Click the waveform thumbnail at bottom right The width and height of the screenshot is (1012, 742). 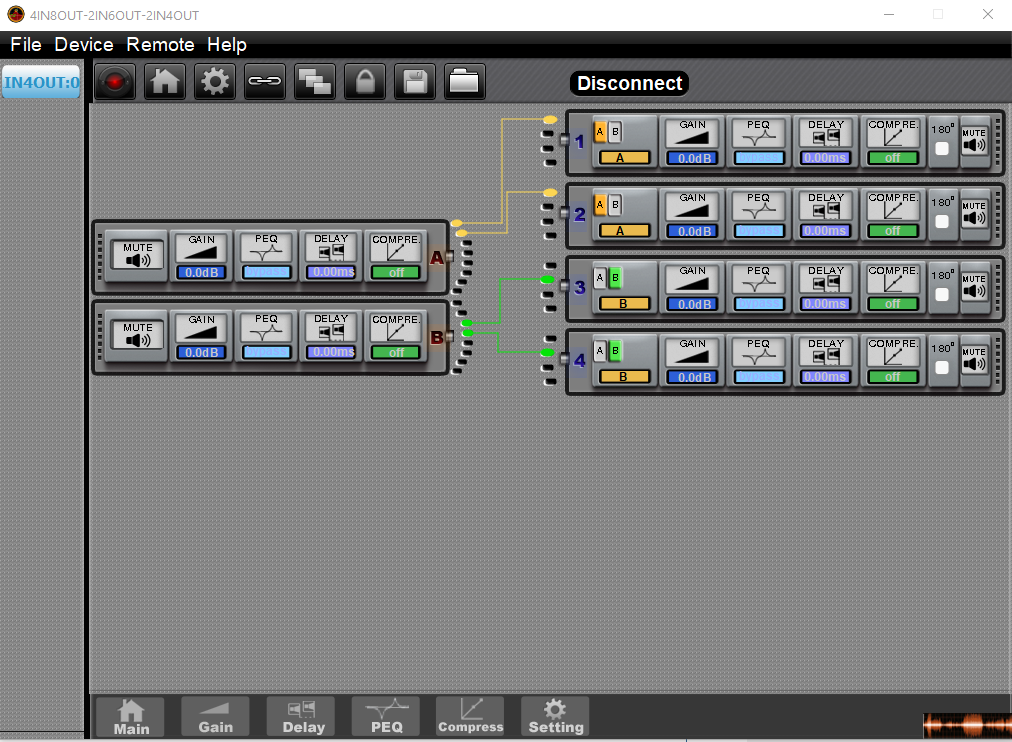click(967, 725)
